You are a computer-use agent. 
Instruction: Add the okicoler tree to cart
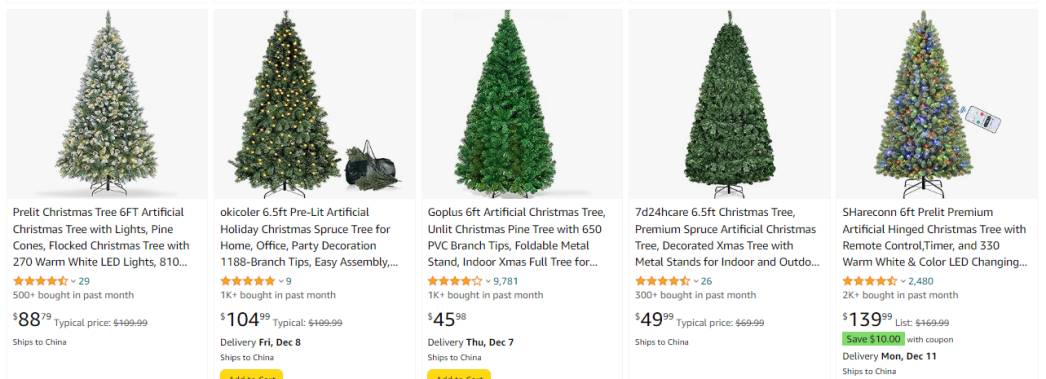coord(251,374)
